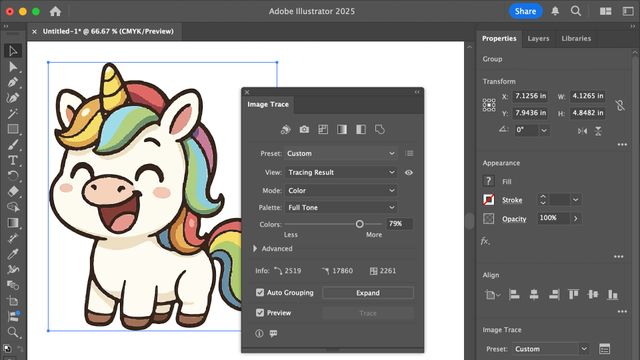
Task: Open the Opacity options link
Action: pos(514,219)
